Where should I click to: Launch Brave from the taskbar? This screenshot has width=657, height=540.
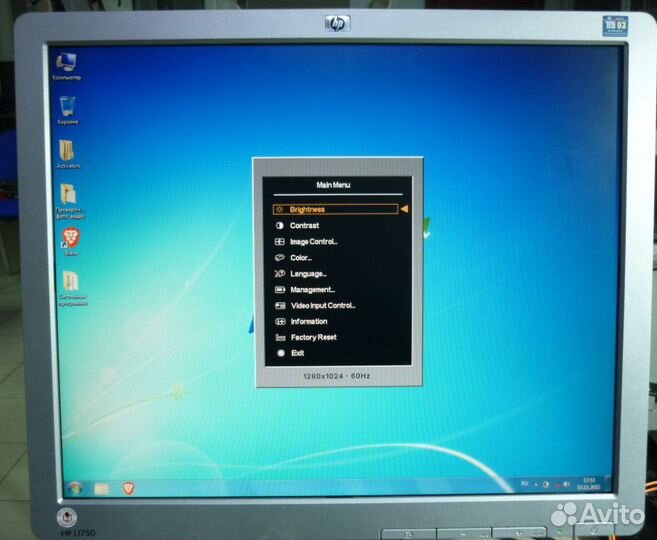128,488
